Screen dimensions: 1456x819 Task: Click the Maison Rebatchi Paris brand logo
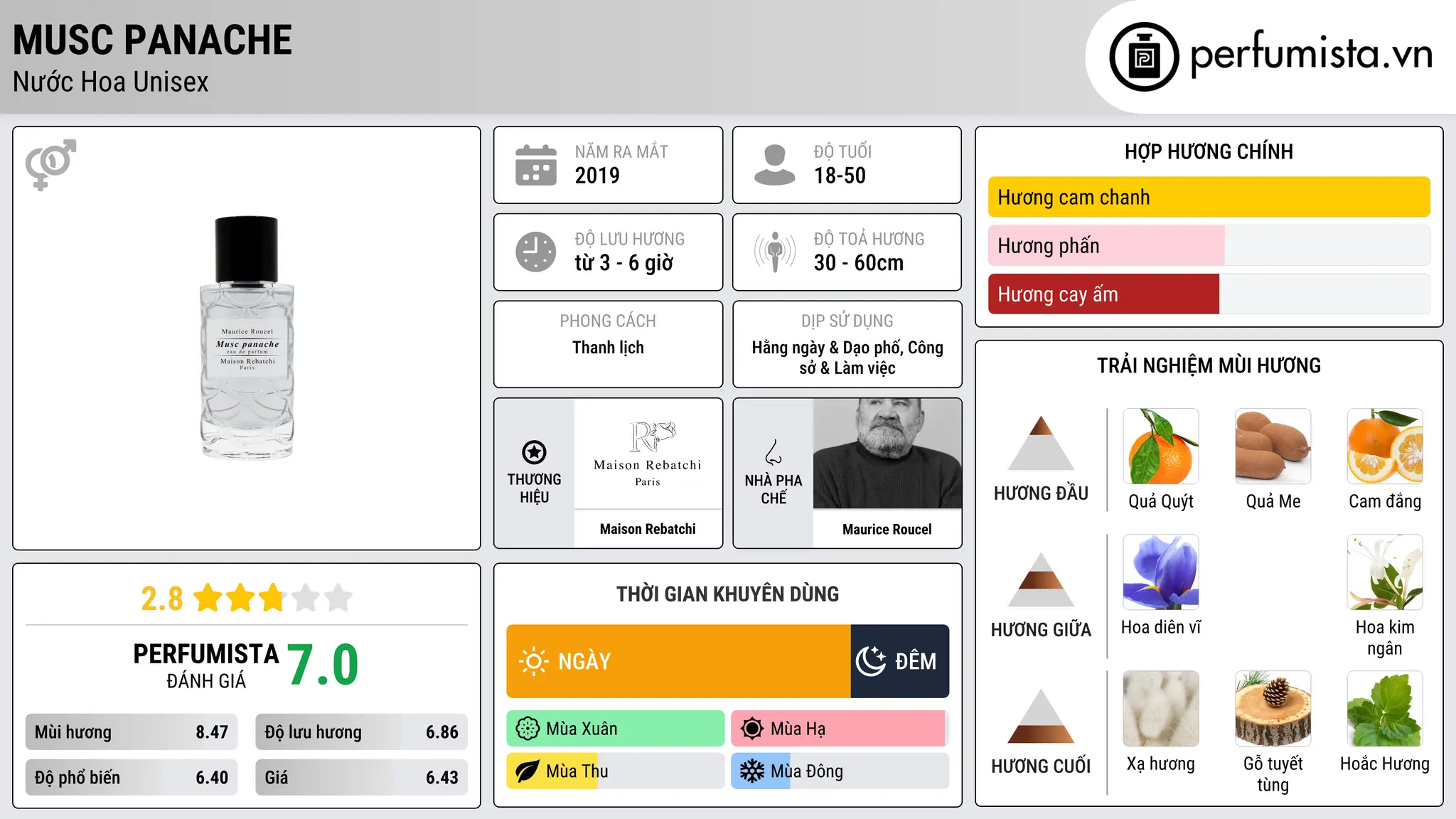point(648,454)
